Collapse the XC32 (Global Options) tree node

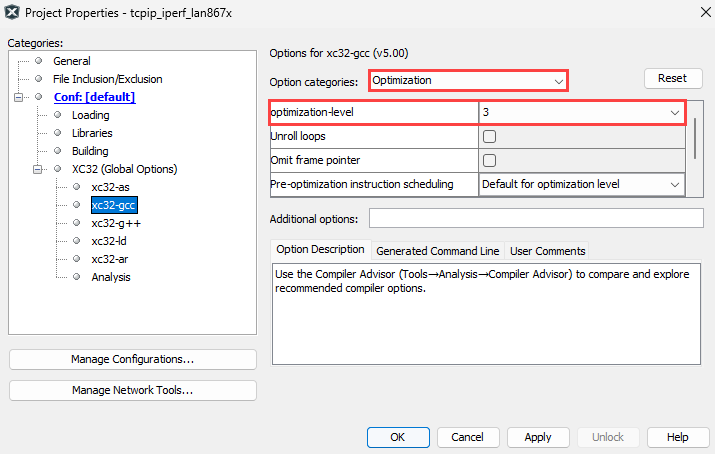38,169
